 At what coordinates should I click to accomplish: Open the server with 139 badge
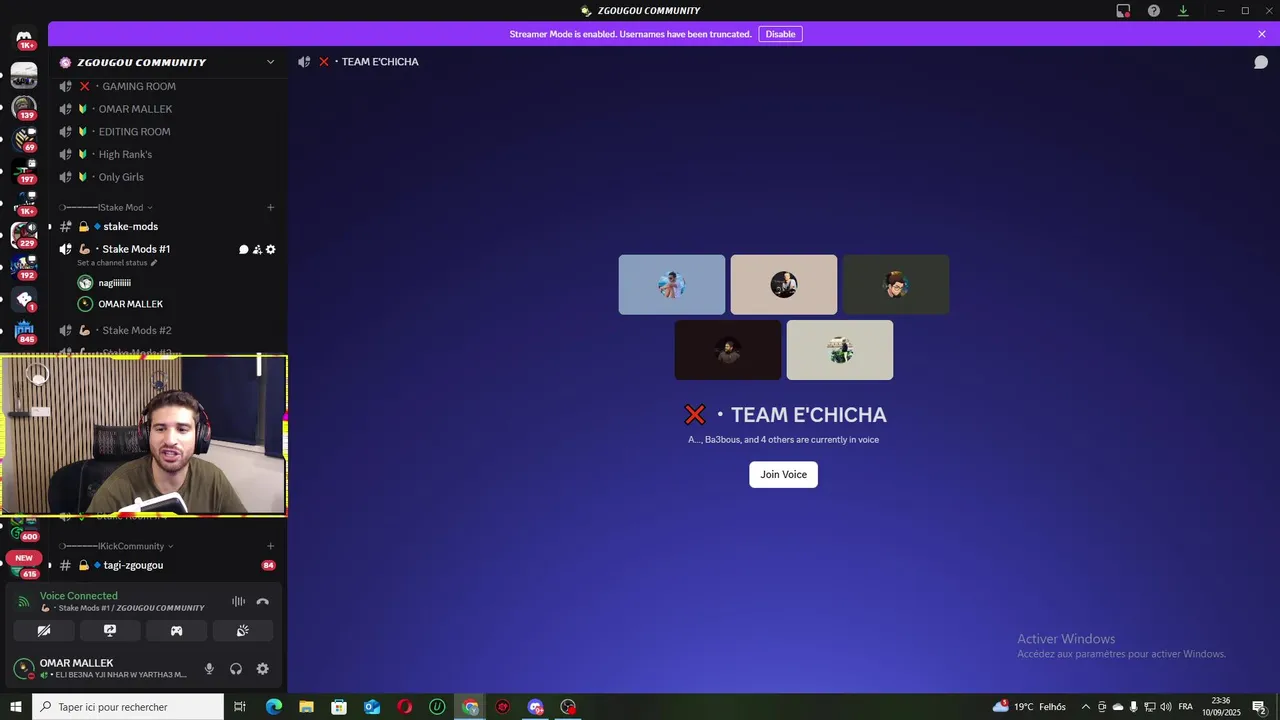(x=24, y=106)
